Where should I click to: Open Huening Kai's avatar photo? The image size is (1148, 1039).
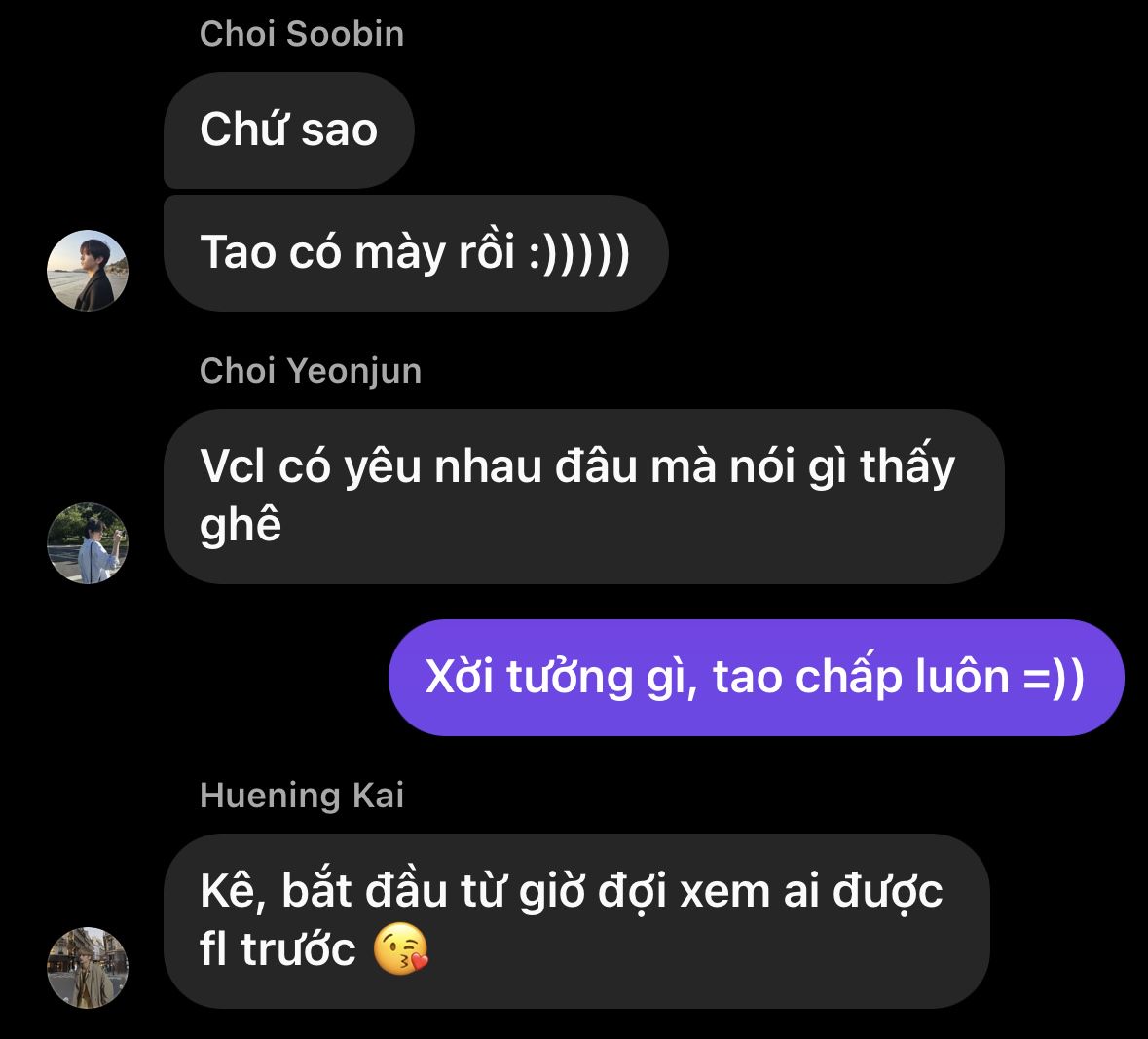[87, 968]
